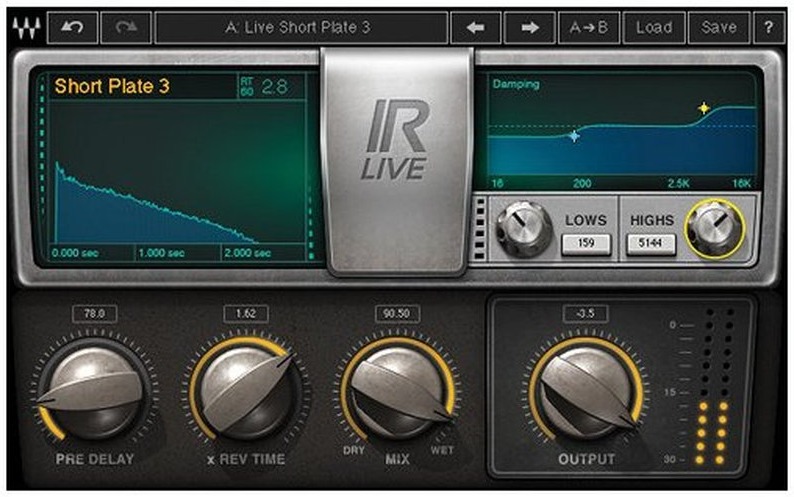Click the Lows frequency value 159
Image resolution: width=794 pixels, height=497 pixels.
tap(586, 244)
